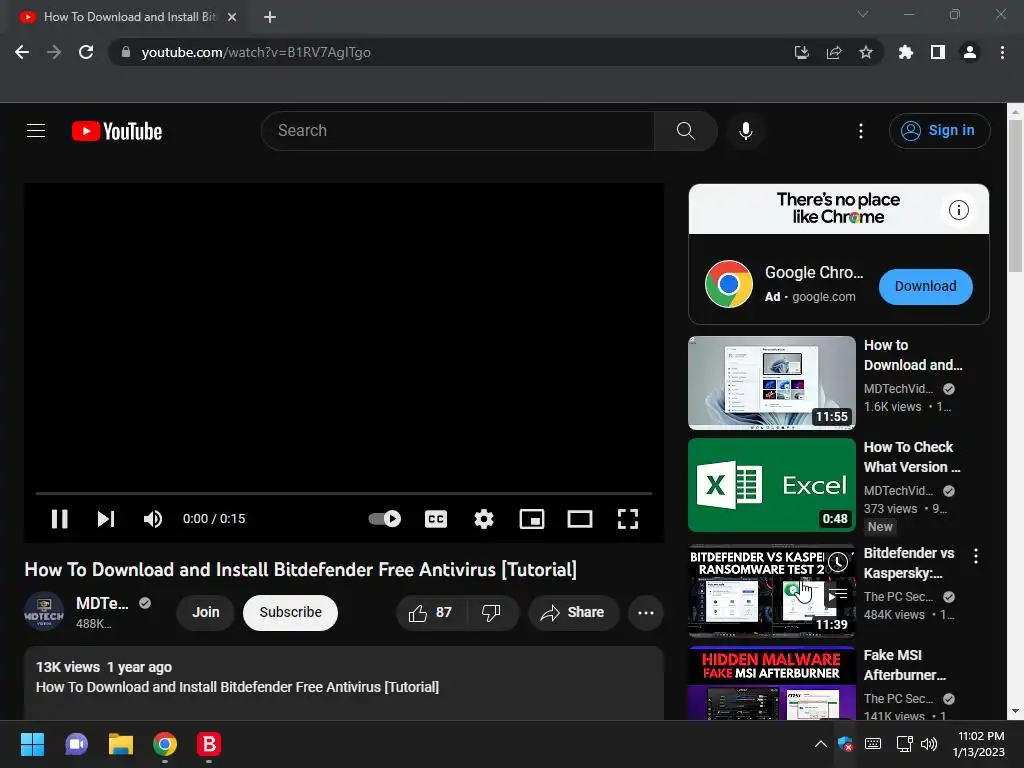Viewport: 1024px width, 768px height.
Task: Open the Windows Start menu
Action: 32,744
